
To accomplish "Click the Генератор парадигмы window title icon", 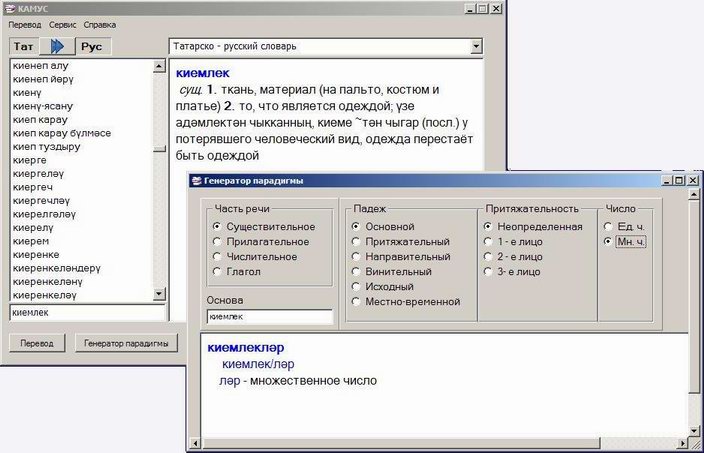I will coord(197,180).
